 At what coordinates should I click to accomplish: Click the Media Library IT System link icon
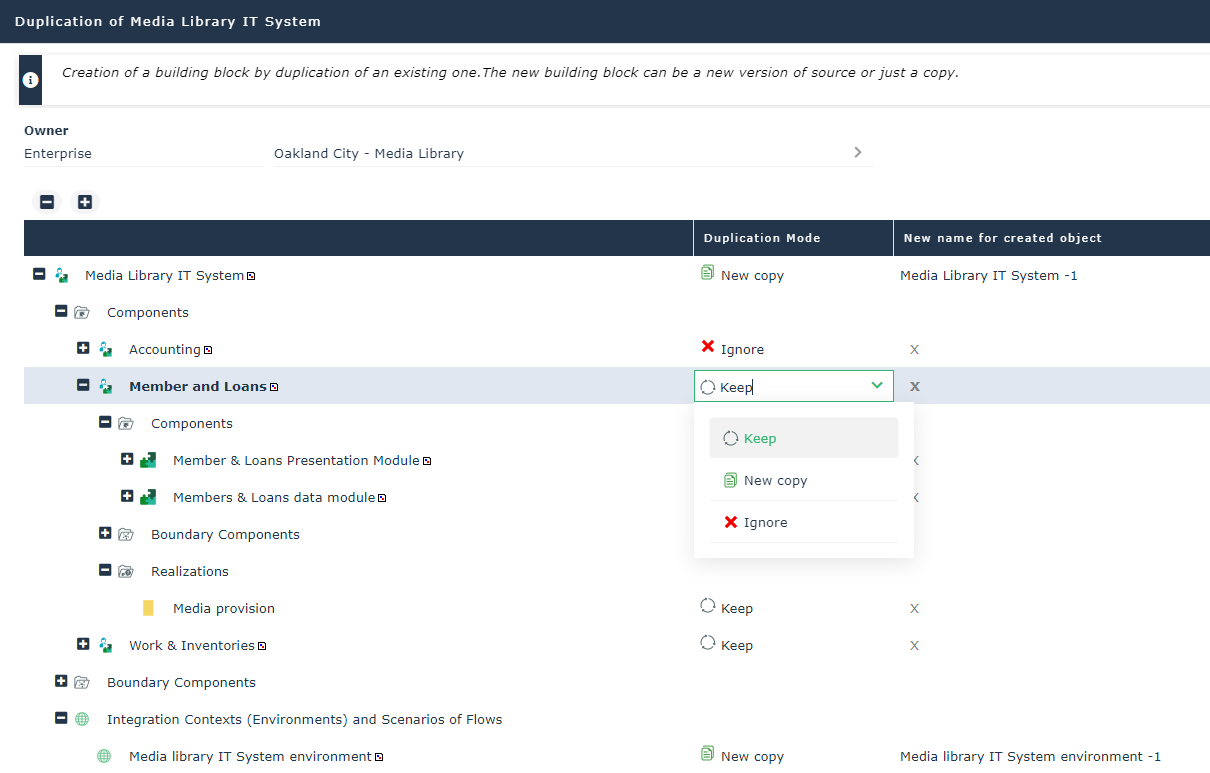(251, 276)
